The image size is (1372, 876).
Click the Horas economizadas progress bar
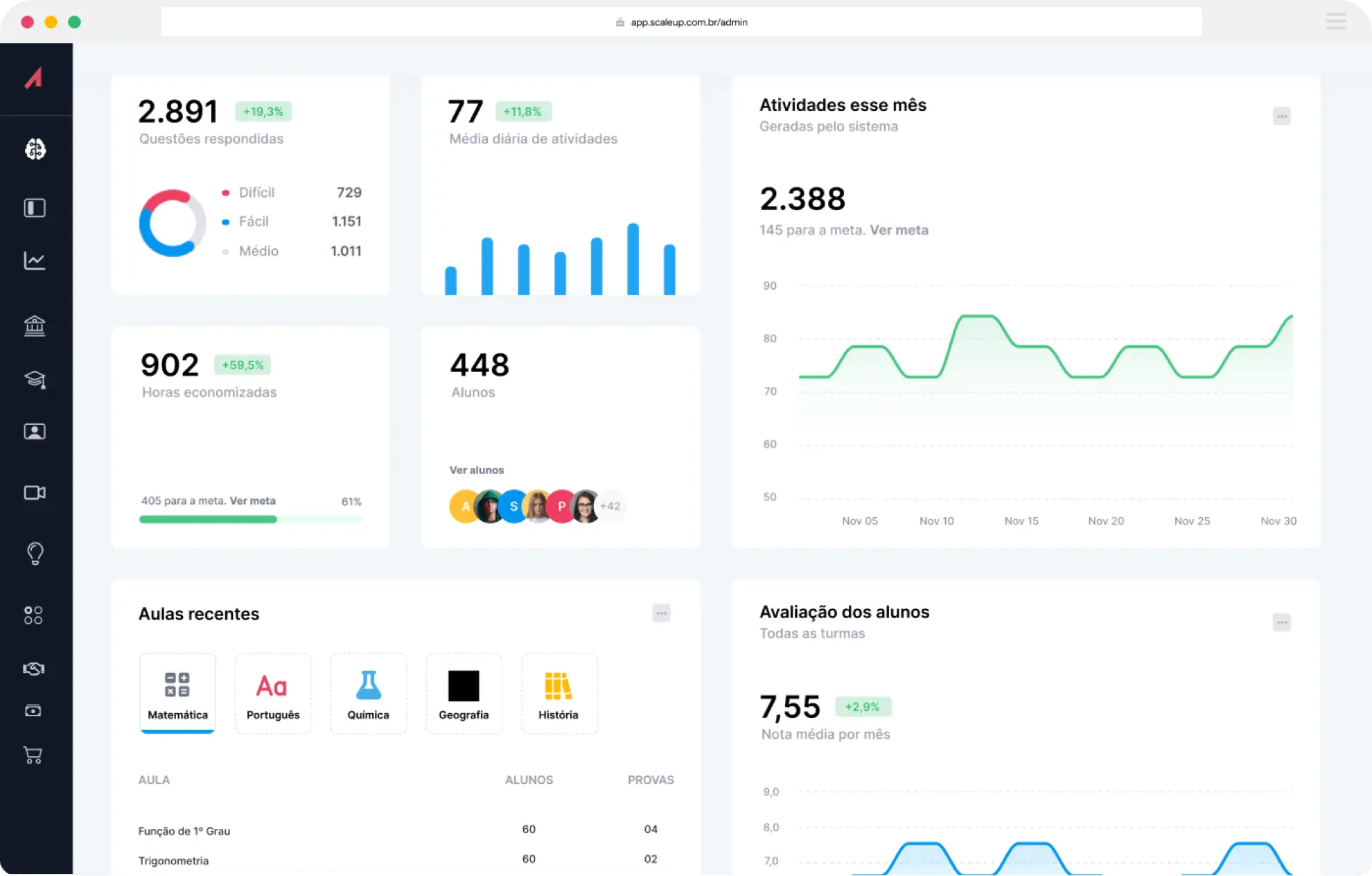click(250, 519)
